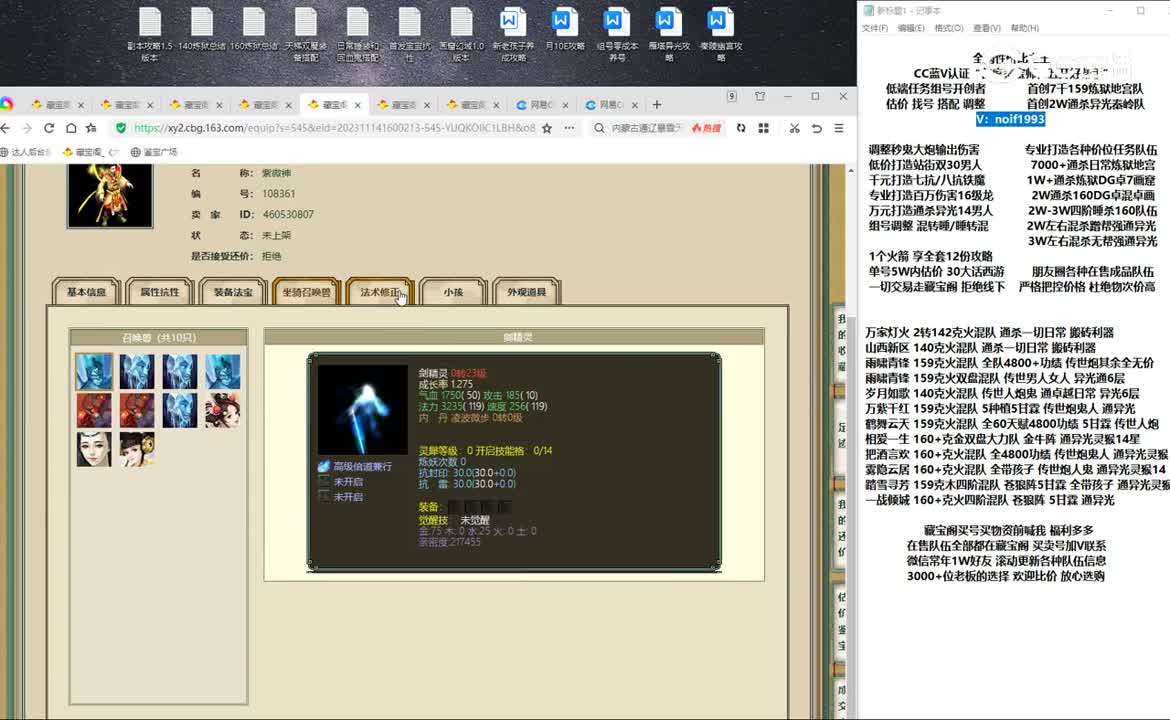1170x720 pixels.
Task: Open the 雁塔异光攻略 WPS document
Action: tap(669, 34)
